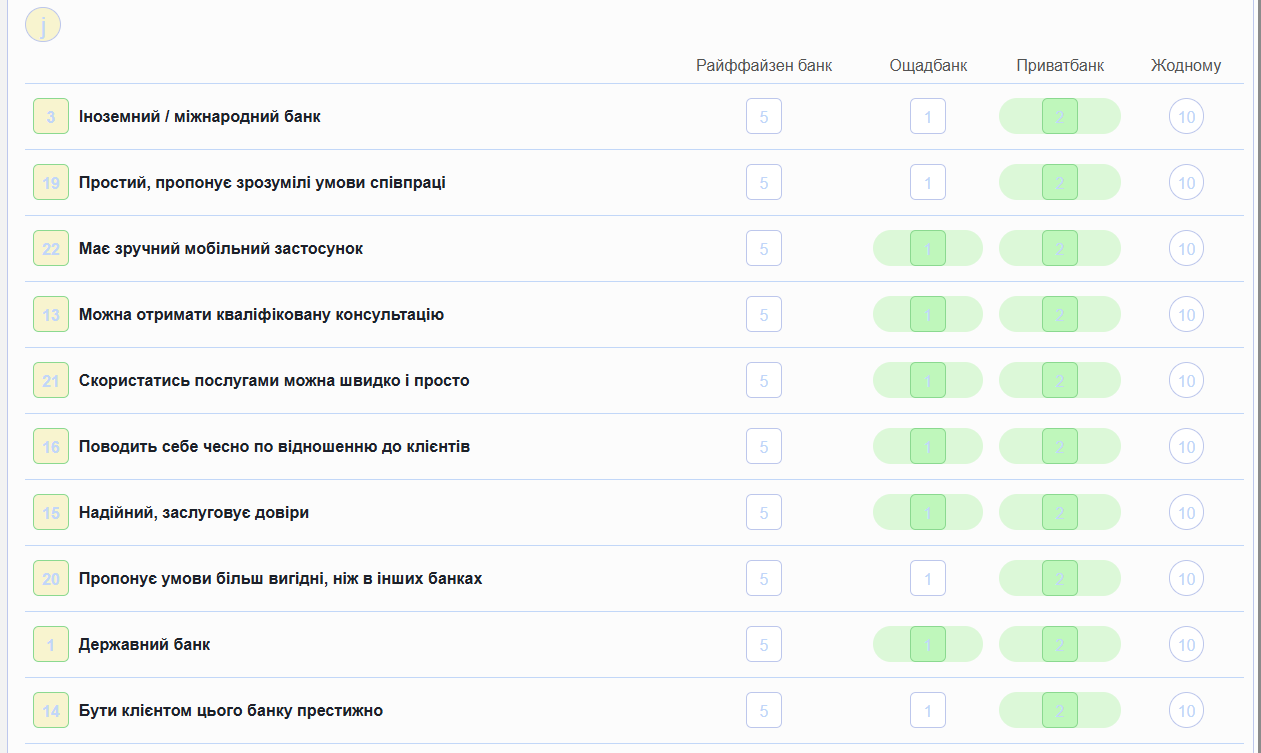
Task: Check Райффайзен банк for Іноземний / міжнародний банк
Action: pos(764,117)
